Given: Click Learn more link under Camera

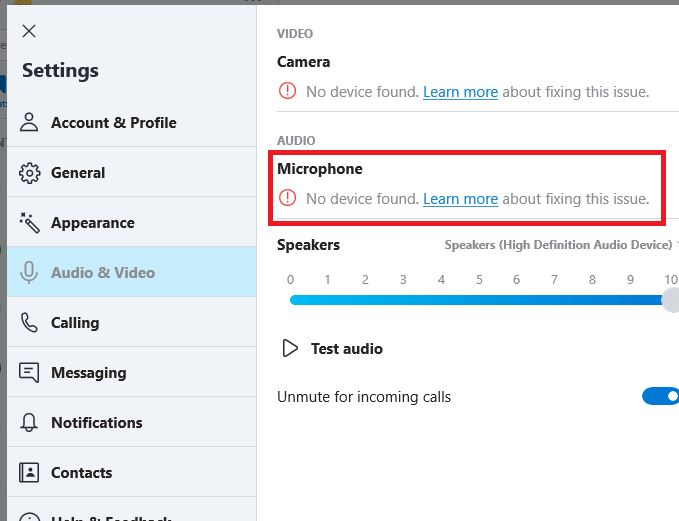Looking at the screenshot, I should coord(460,92).
